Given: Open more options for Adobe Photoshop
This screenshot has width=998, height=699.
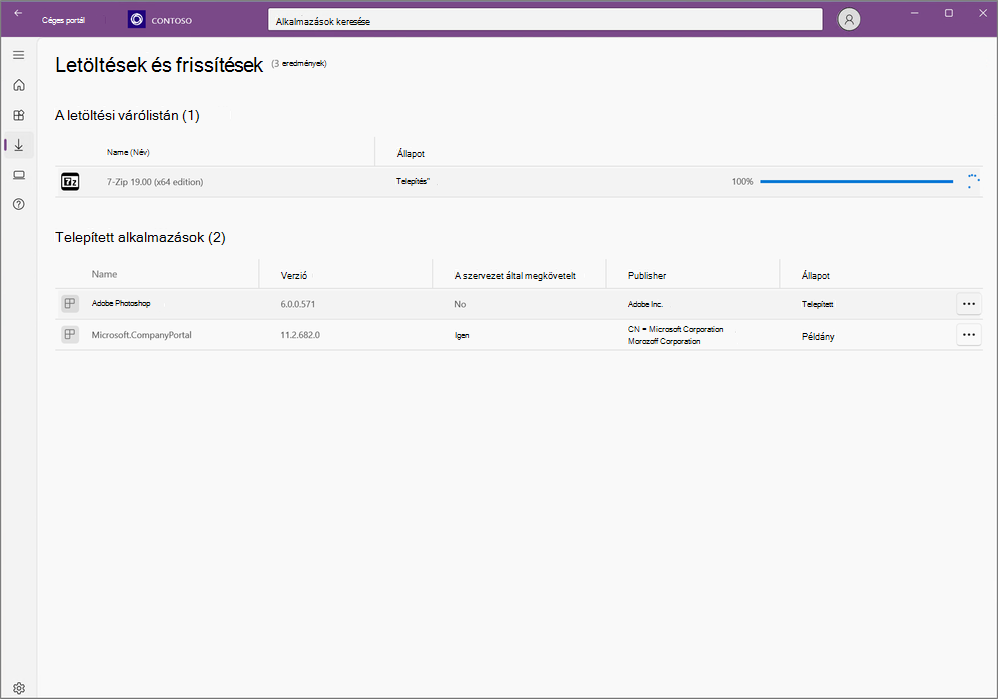Looking at the screenshot, I should coord(969,304).
